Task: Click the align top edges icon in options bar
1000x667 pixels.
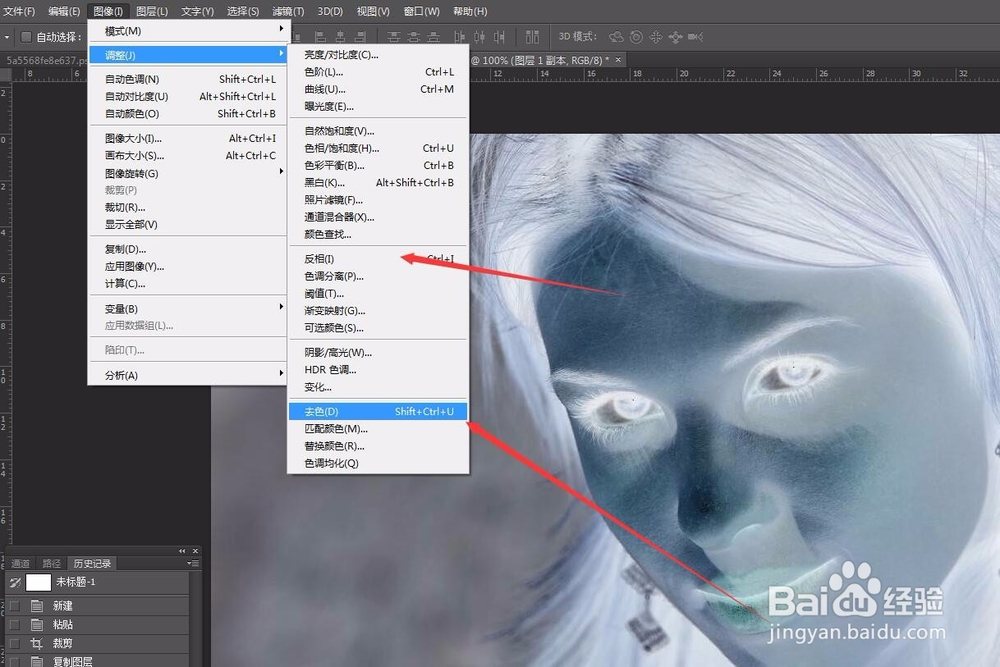Action: pyautogui.click(x=393, y=37)
